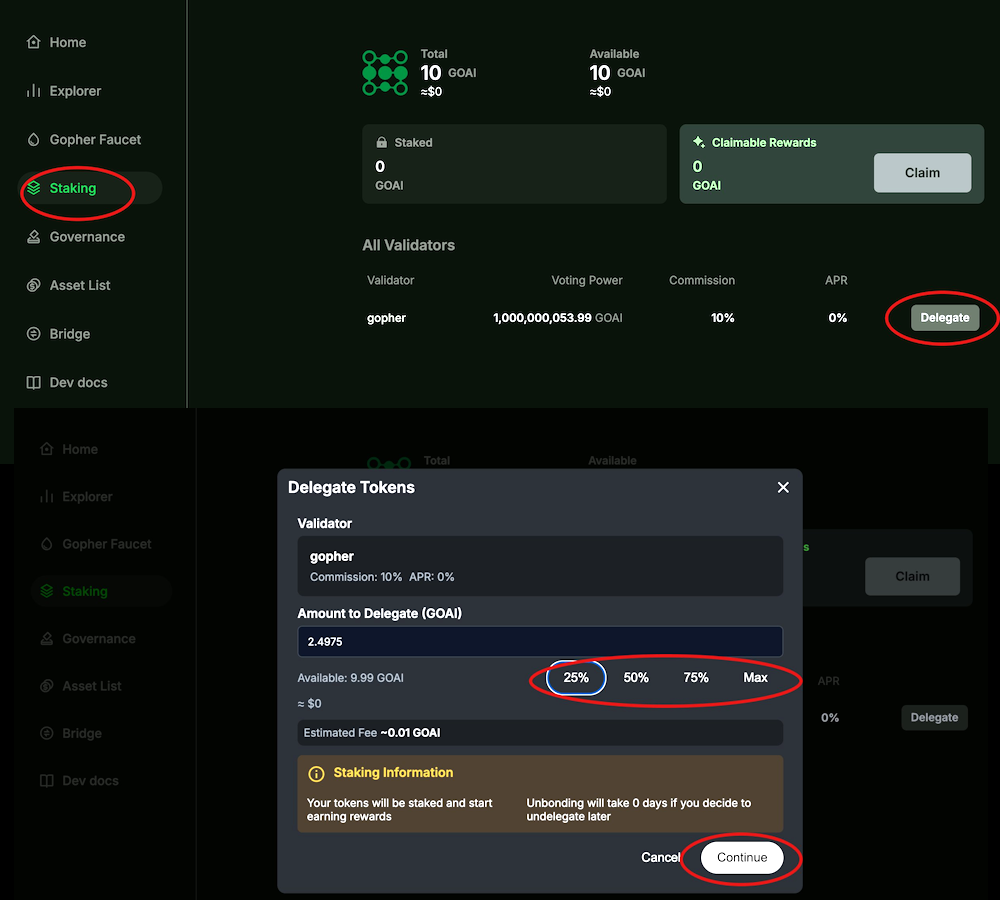Focus the Amount to Delegate input field

[540, 642]
